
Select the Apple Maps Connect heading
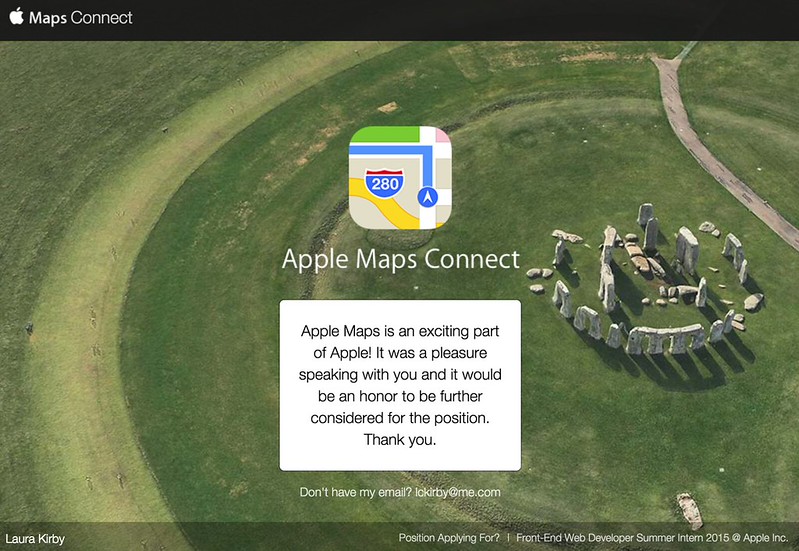(401, 258)
